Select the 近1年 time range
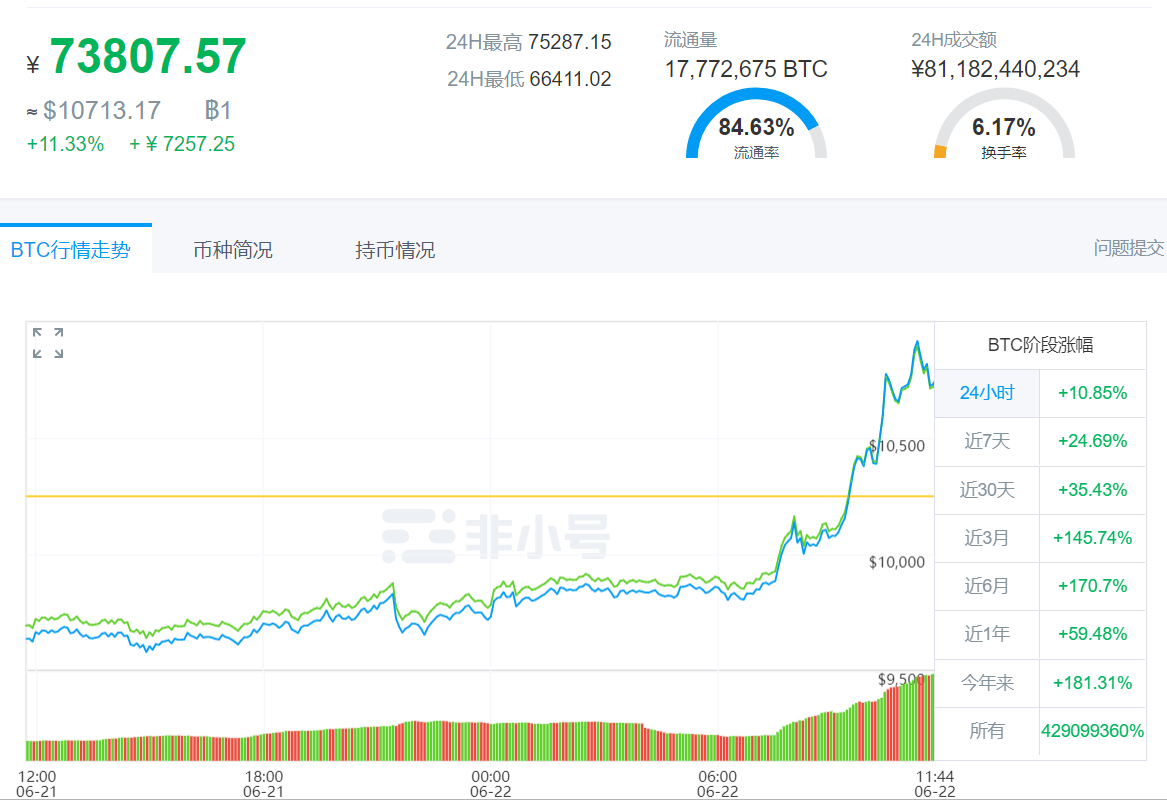 click(987, 634)
